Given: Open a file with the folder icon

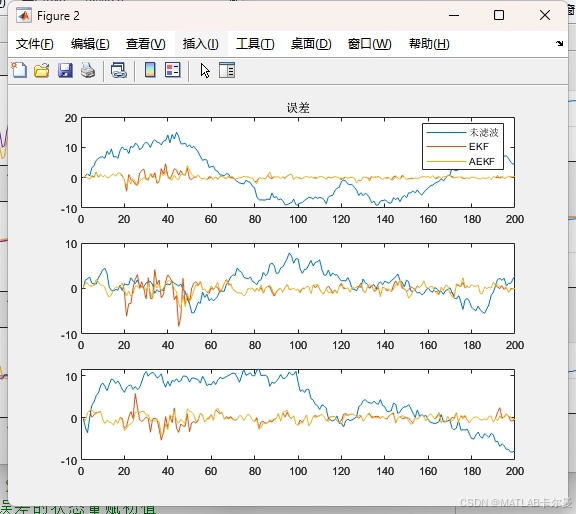Looking at the screenshot, I should pyautogui.click(x=42, y=70).
